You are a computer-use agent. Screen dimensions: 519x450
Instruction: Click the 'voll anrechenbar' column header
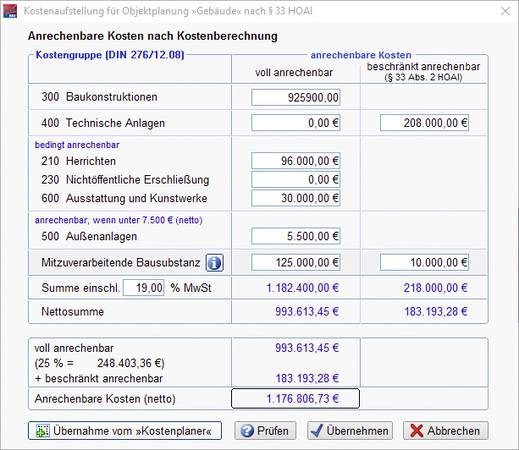pos(294,72)
